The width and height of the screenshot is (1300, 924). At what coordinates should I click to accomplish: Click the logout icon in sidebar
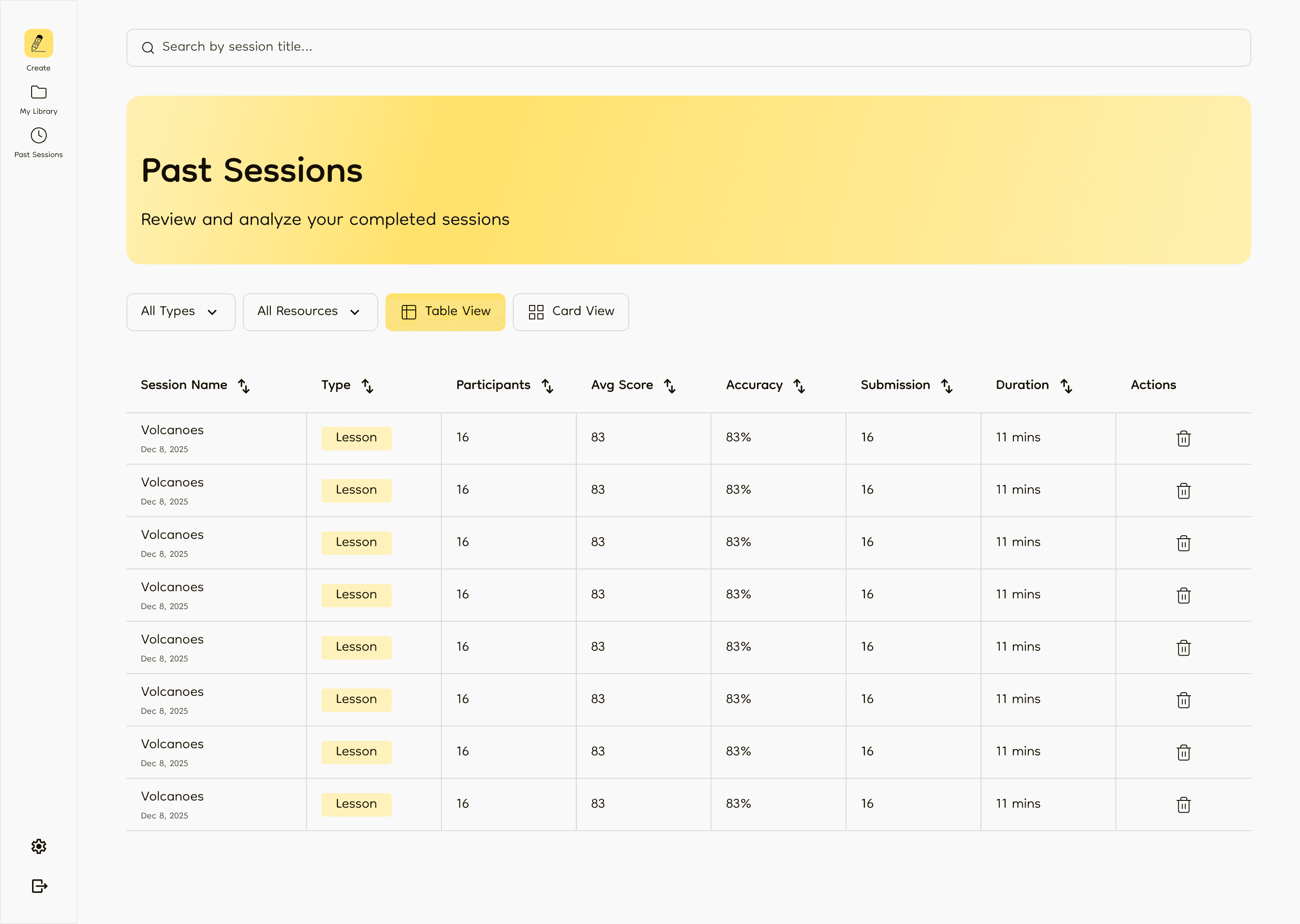(39, 886)
